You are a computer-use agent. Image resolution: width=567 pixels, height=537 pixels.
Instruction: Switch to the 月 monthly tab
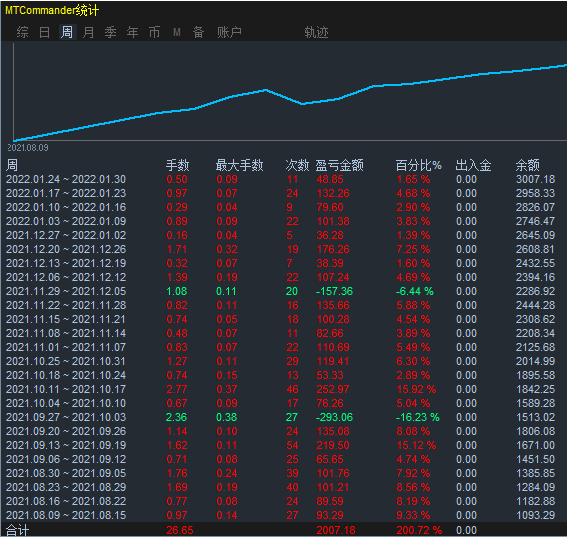click(x=89, y=32)
